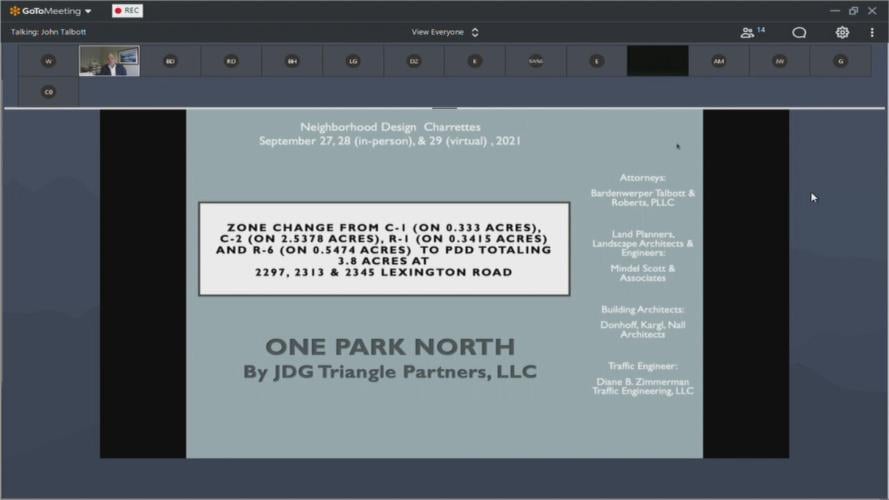Select the participant tile labeled LG

(x=353, y=61)
